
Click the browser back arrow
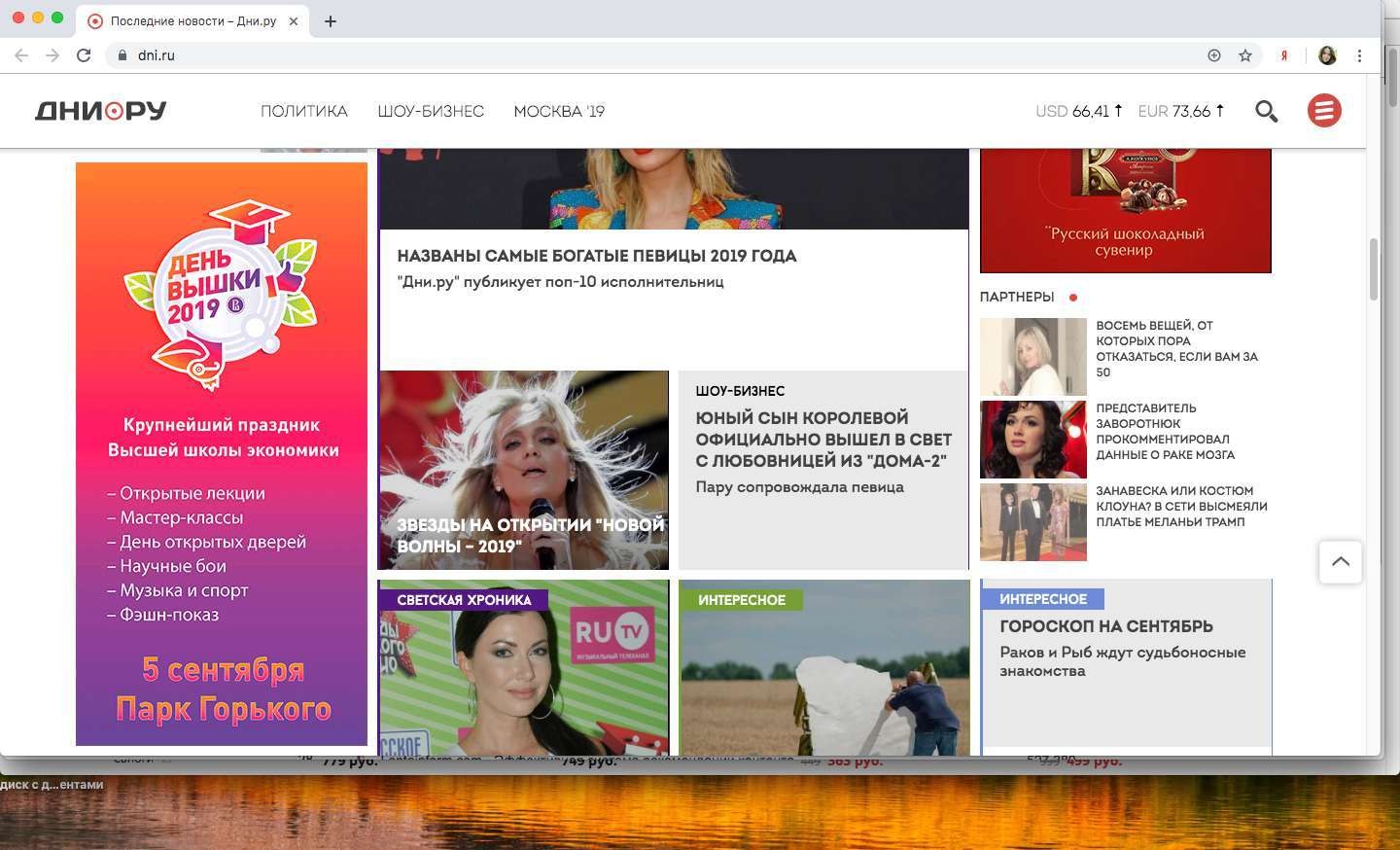pyautogui.click(x=21, y=55)
